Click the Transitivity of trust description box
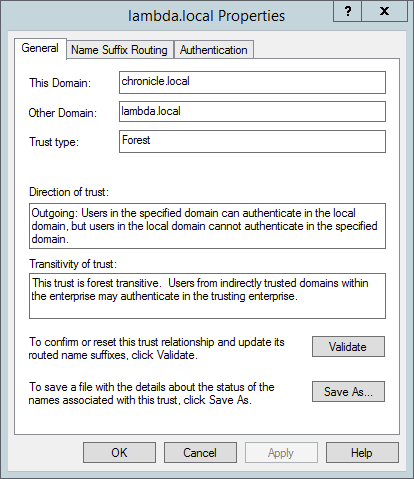 coord(207,296)
